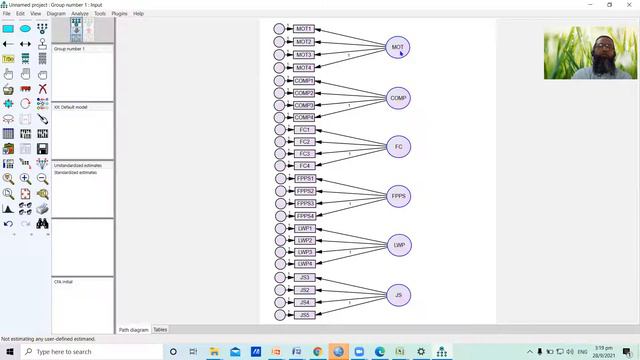This screenshot has height=360, width=640.
Task: Select the CFA initial file entry
Action: [x=63, y=282]
